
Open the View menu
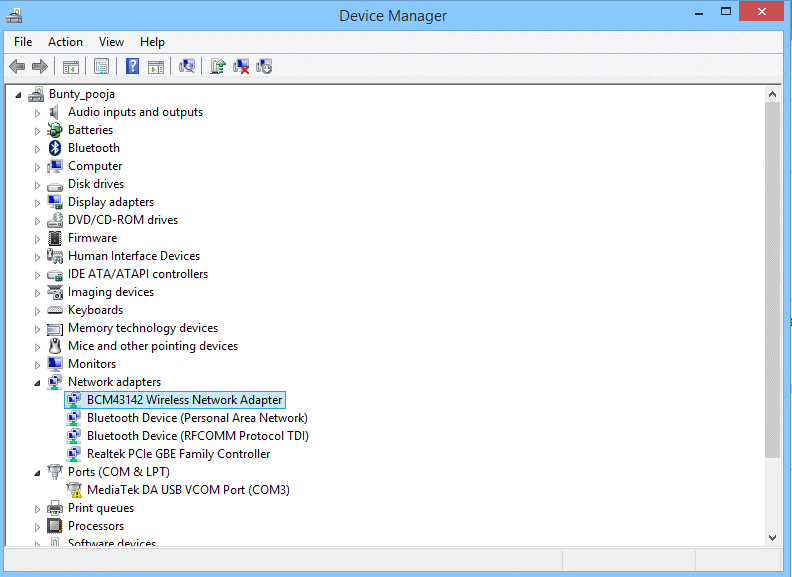[x=111, y=42]
